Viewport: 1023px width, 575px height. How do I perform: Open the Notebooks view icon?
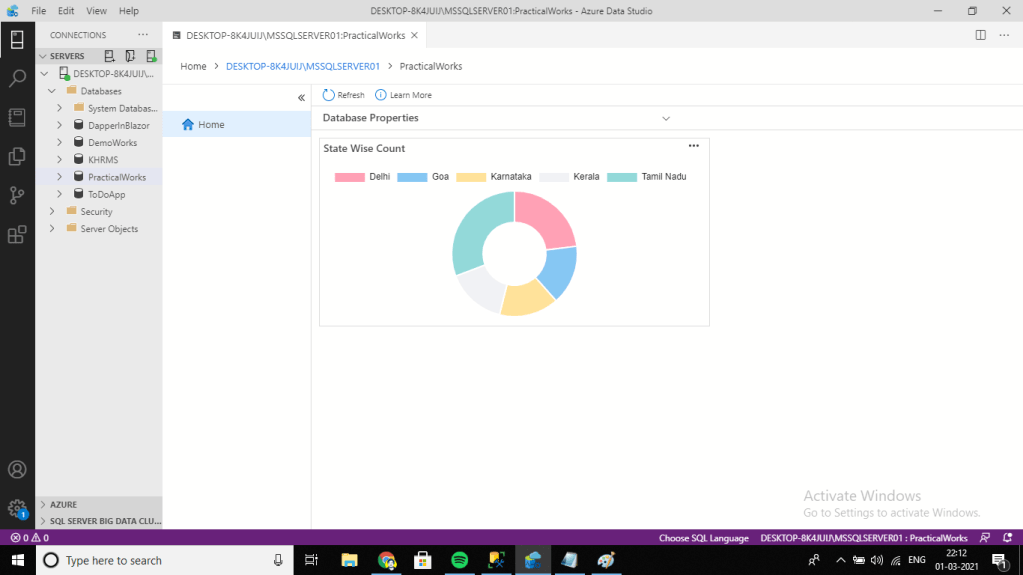pyautogui.click(x=17, y=117)
